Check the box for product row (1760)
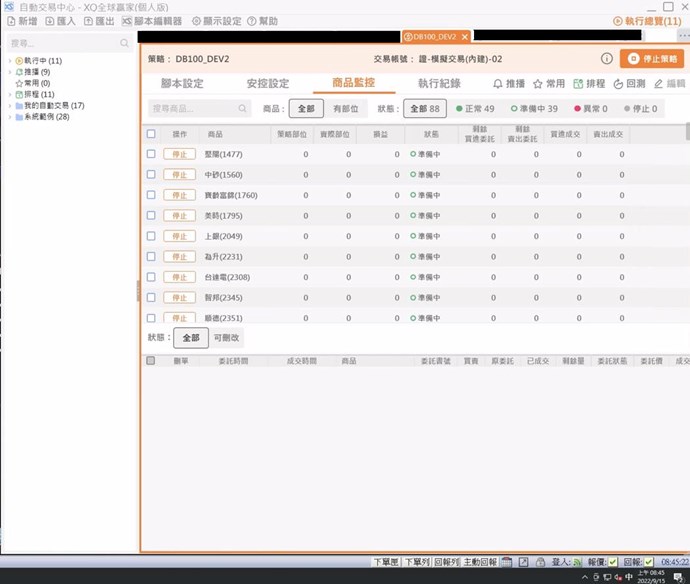The height and width of the screenshot is (584, 690). pyautogui.click(x=151, y=195)
